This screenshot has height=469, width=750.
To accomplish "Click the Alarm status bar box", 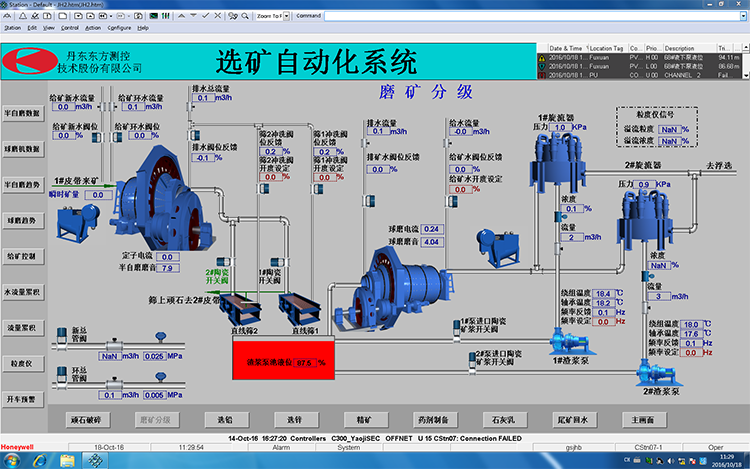I will coord(281,447).
